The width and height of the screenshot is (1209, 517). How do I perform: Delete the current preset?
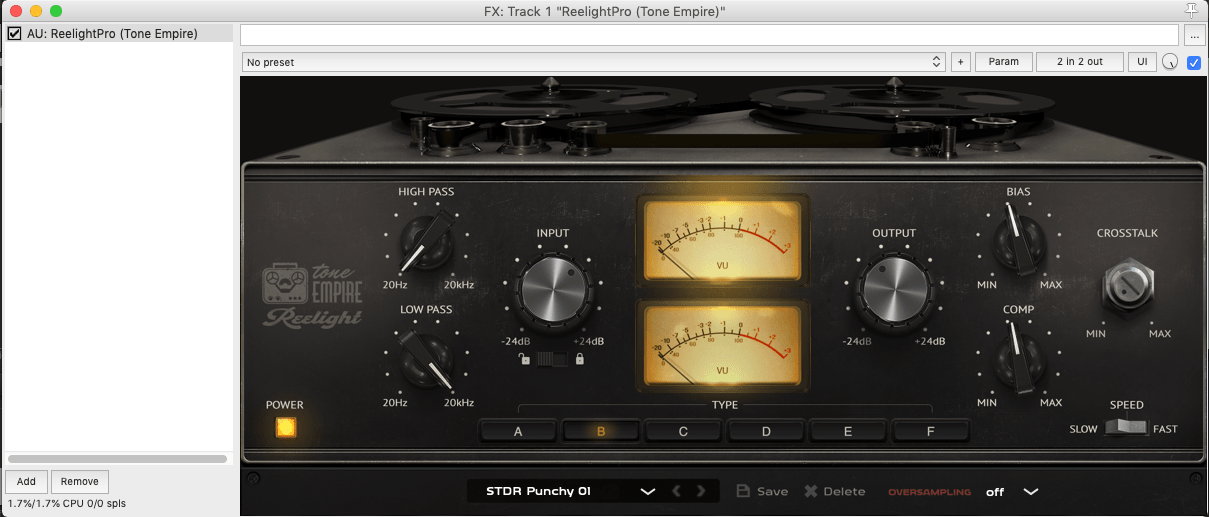coord(835,491)
